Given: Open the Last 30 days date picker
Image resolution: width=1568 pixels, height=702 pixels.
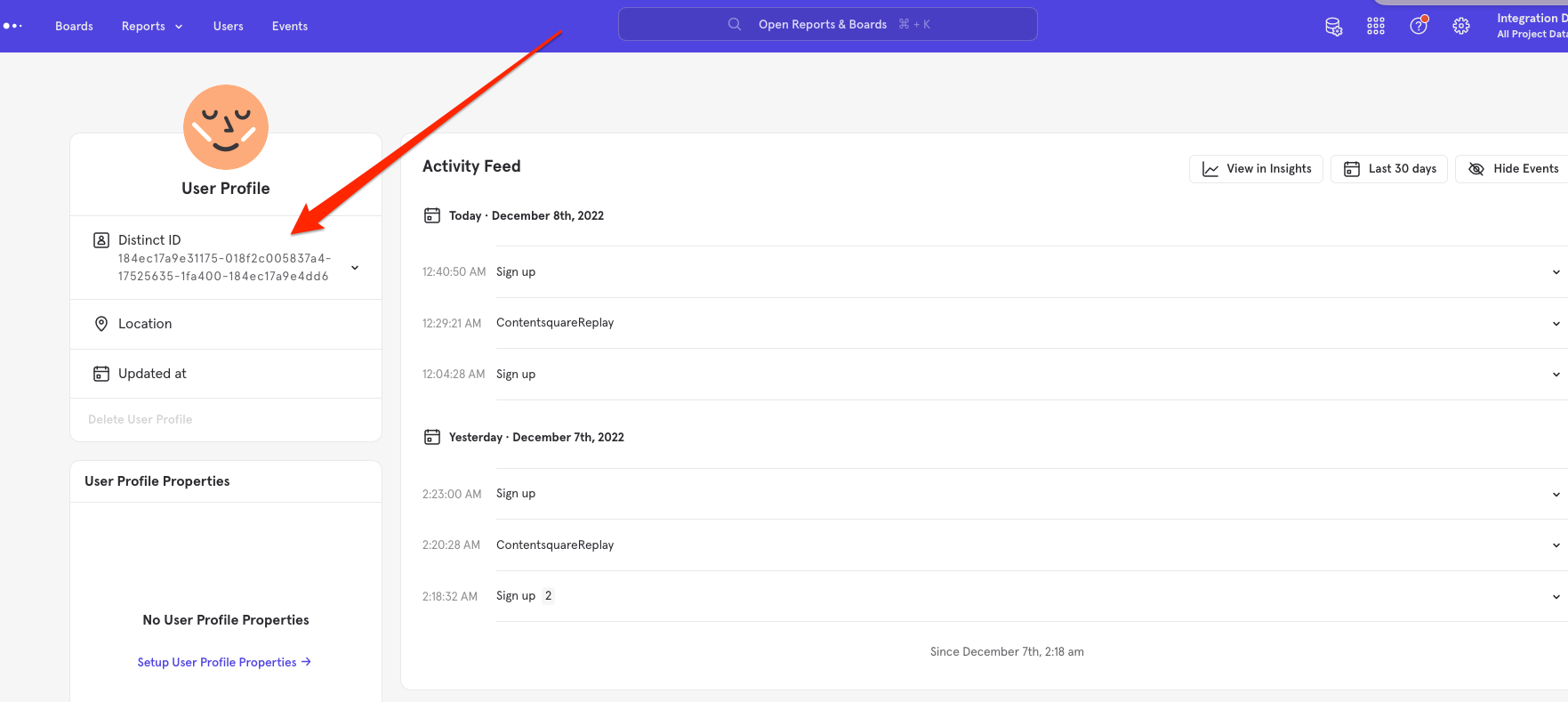Looking at the screenshot, I should tap(1389, 169).
